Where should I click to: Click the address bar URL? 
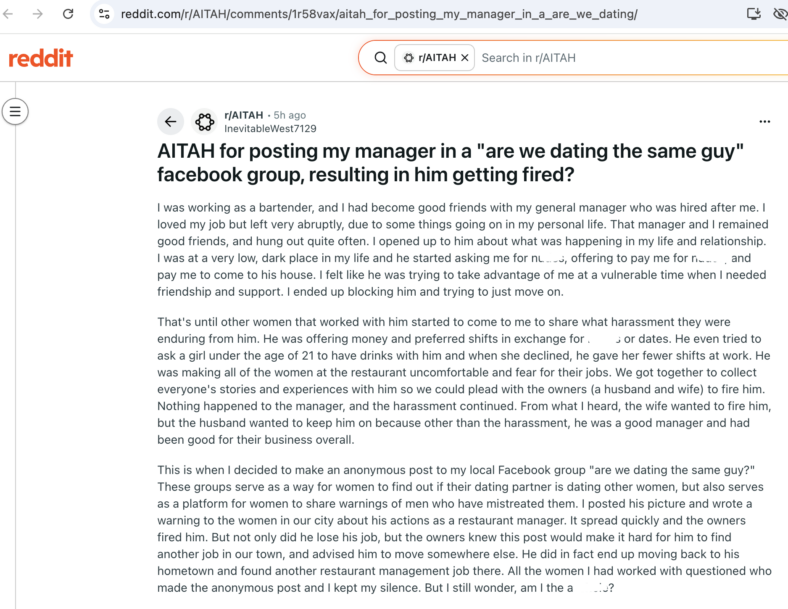(379, 14)
